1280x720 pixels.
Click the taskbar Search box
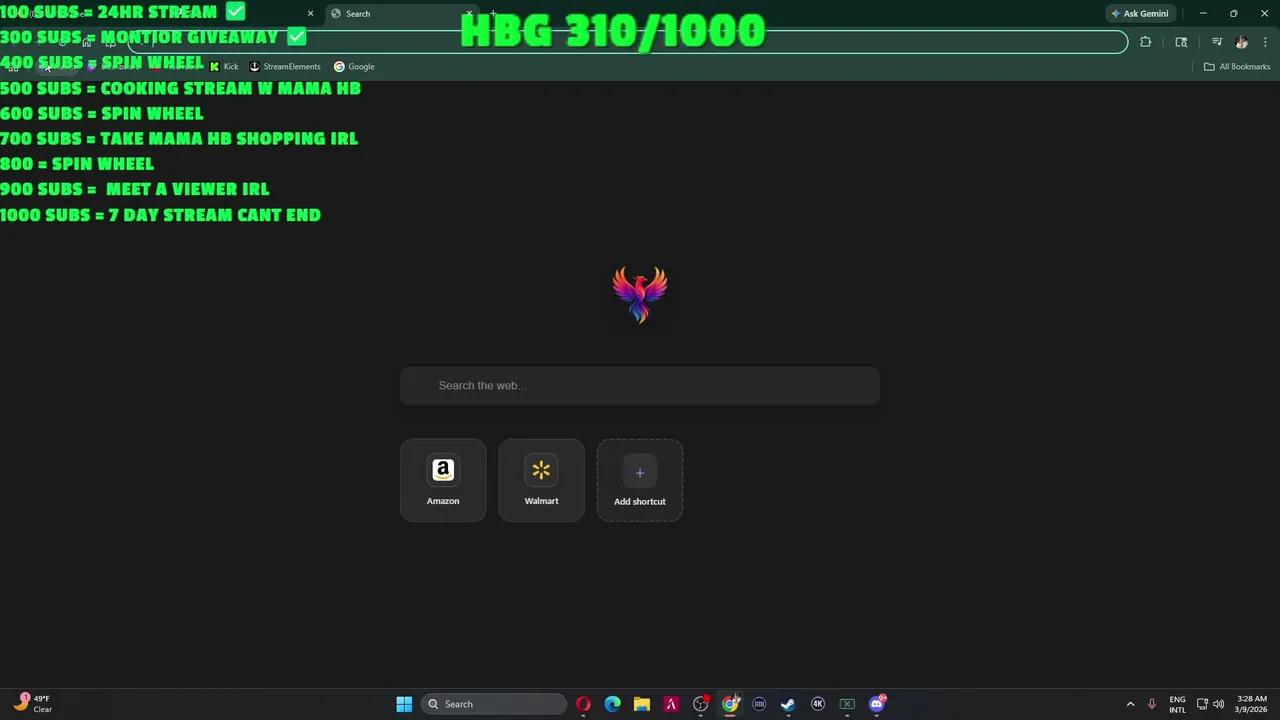coord(494,704)
